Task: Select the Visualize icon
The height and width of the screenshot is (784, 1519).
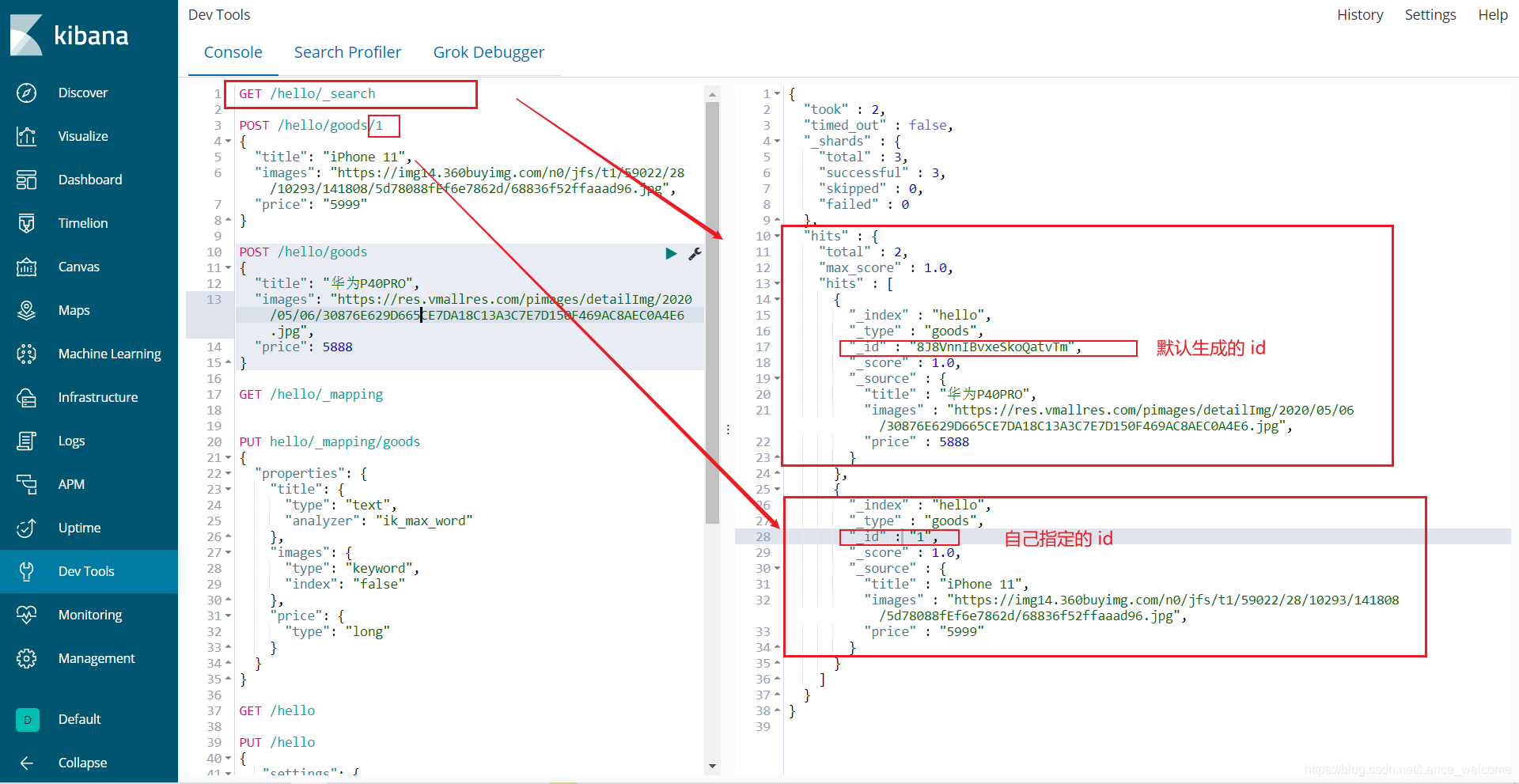Action: (x=27, y=136)
